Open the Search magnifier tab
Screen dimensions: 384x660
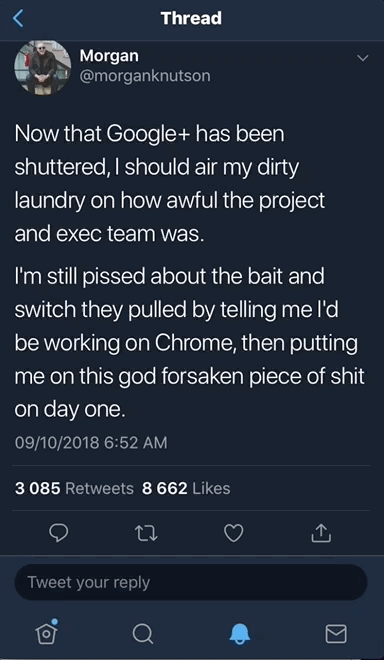click(143, 633)
